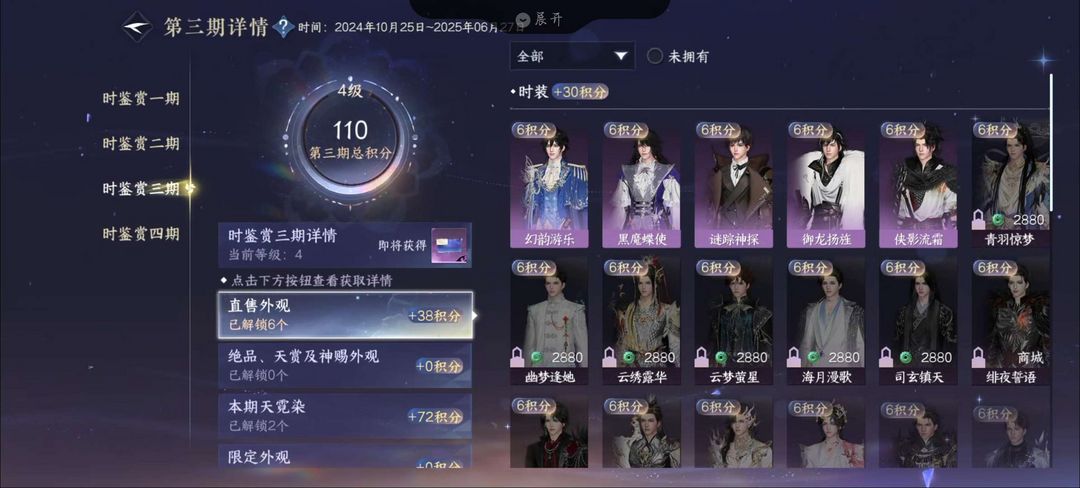Tap the reward card icon next to 即将获得
This screenshot has width=1080, height=488.
click(x=450, y=246)
